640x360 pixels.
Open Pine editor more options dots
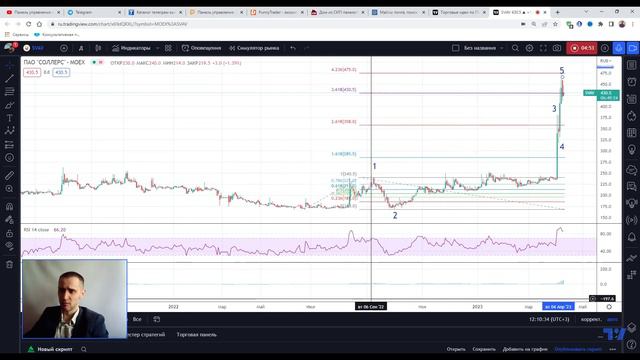click(x=613, y=349)
